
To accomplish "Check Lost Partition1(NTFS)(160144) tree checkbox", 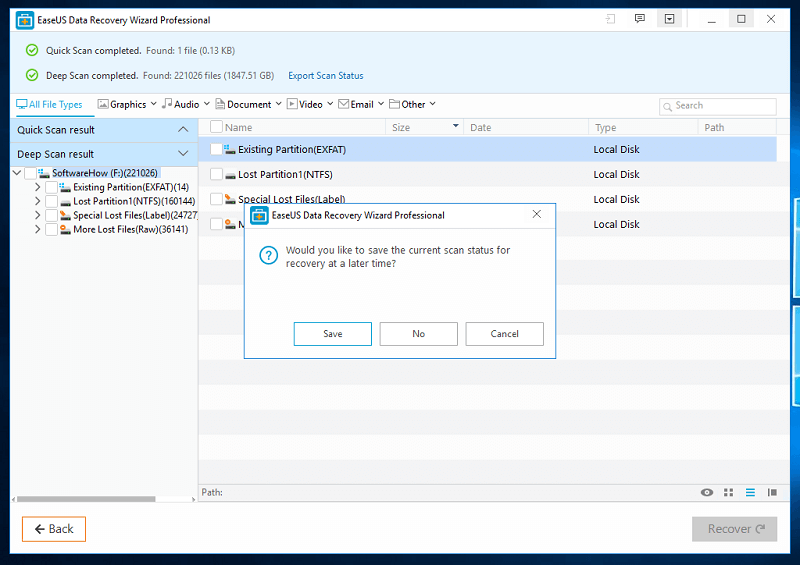I will click(x=51, y=202).
